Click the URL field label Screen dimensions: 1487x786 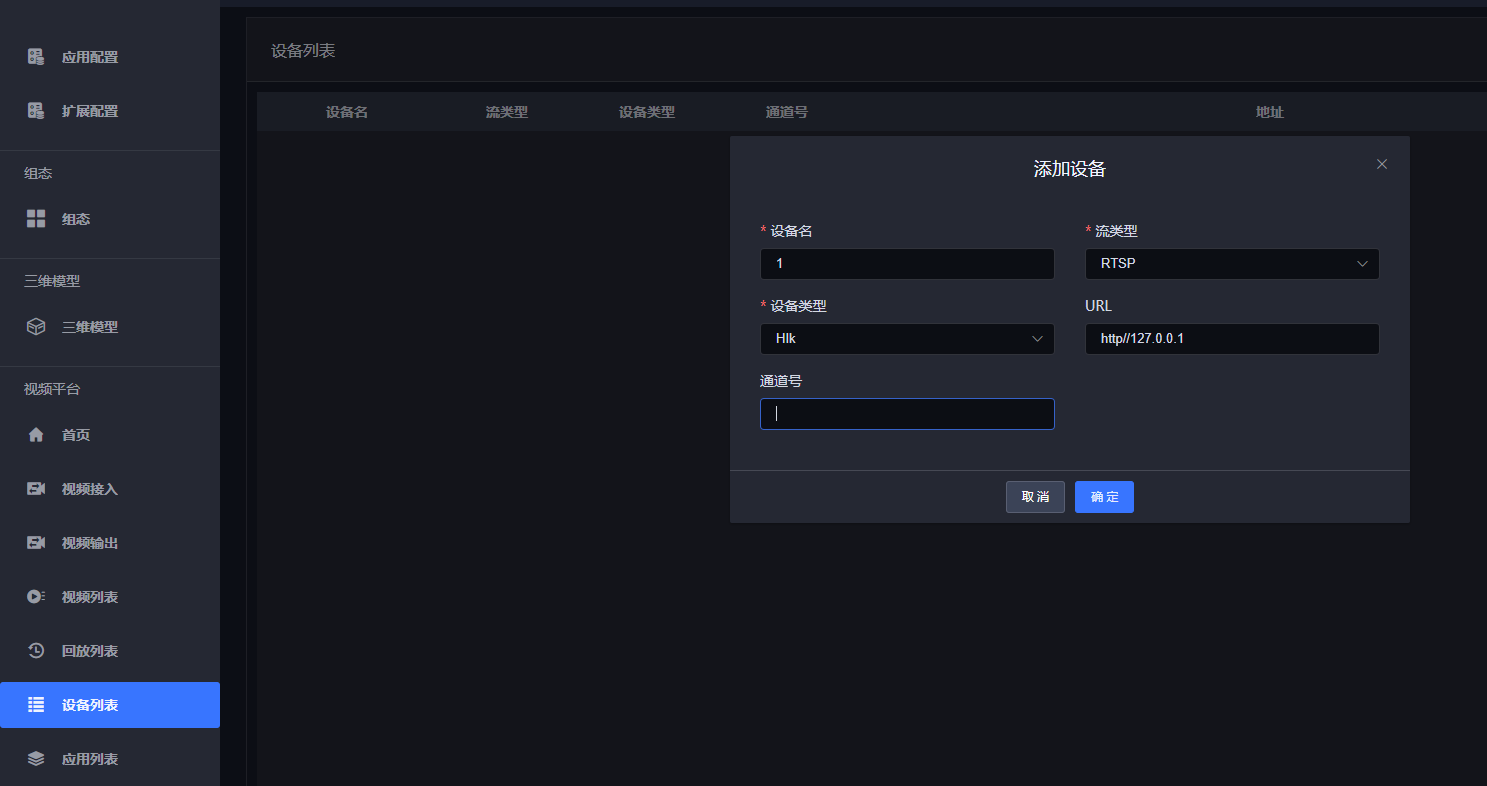tap(1098, 306)
